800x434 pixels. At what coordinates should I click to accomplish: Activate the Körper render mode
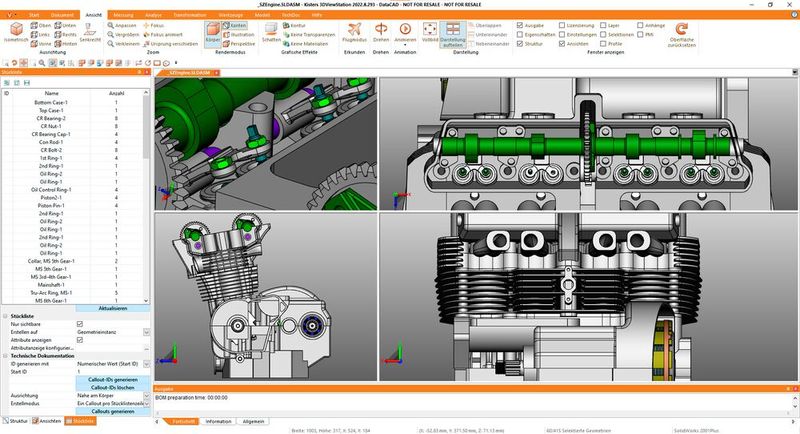click(x=213, y=33)
